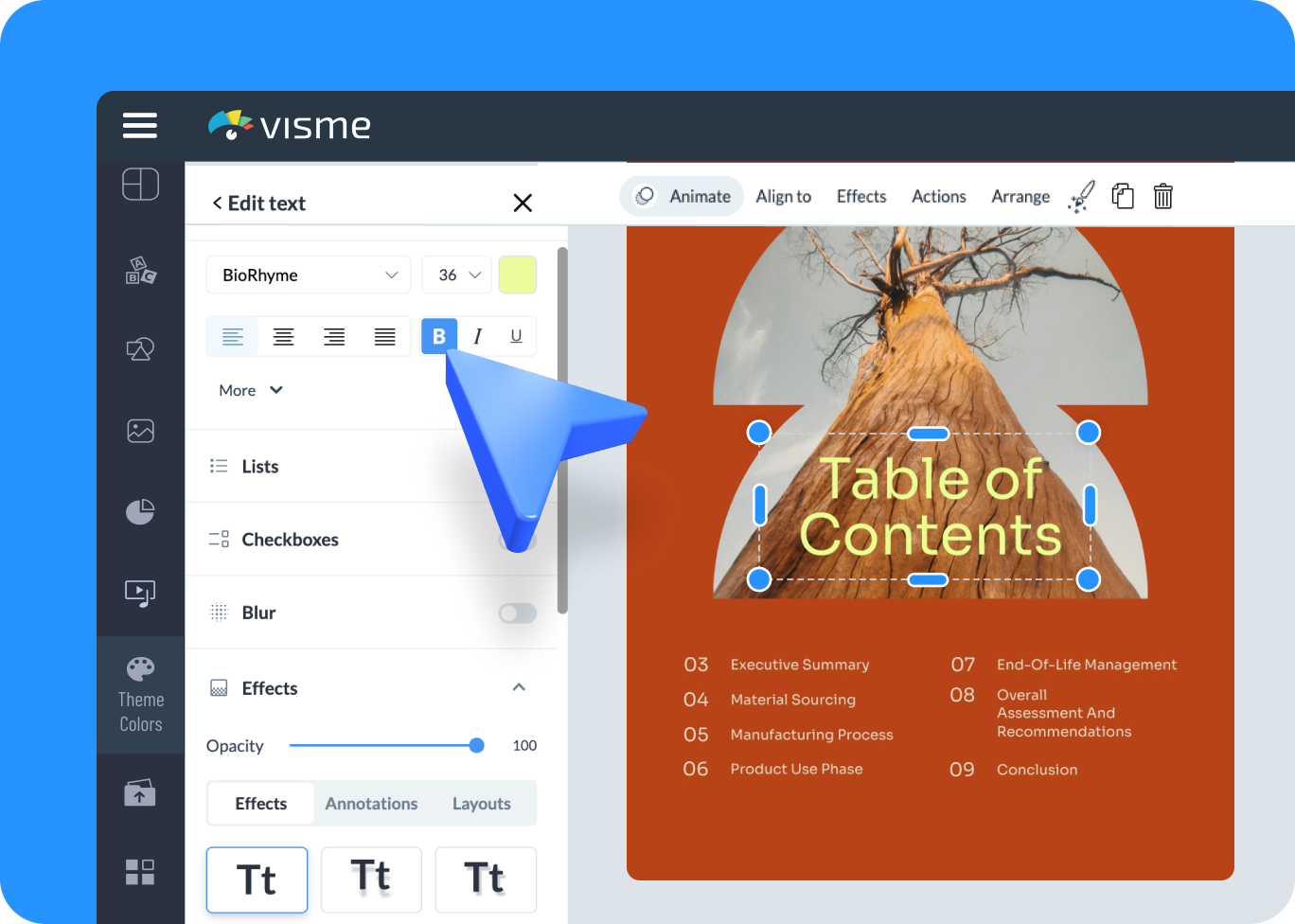Image resolution: width=1295 pixels, height=924 pixels.
Task: Click the opacity value 100
Action: (x=524, y=745)
